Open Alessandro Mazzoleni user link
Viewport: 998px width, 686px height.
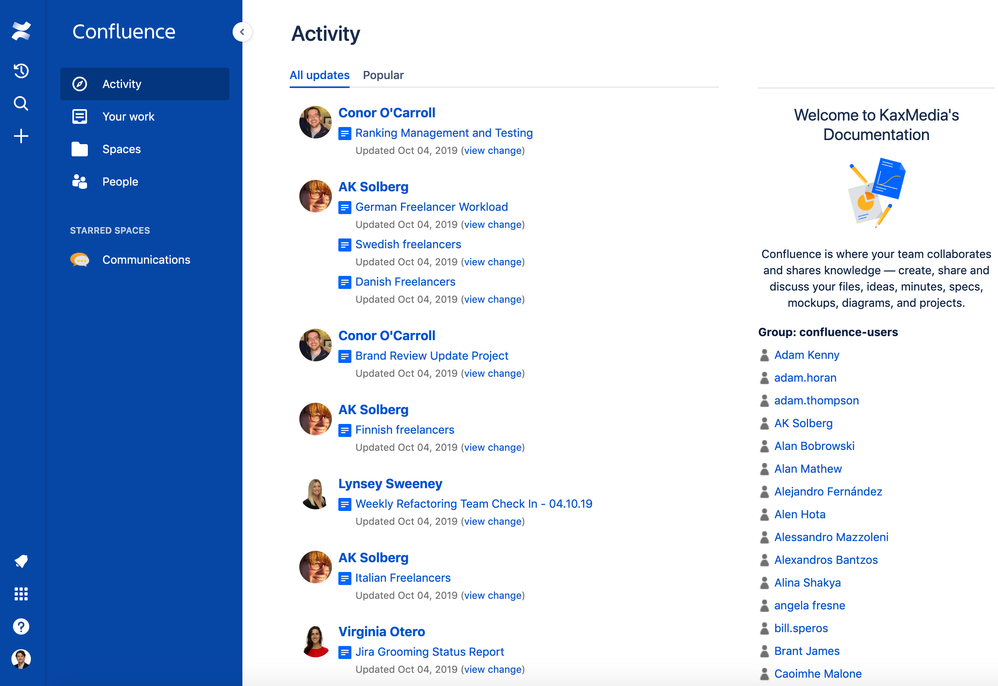[x=831, y=537]
